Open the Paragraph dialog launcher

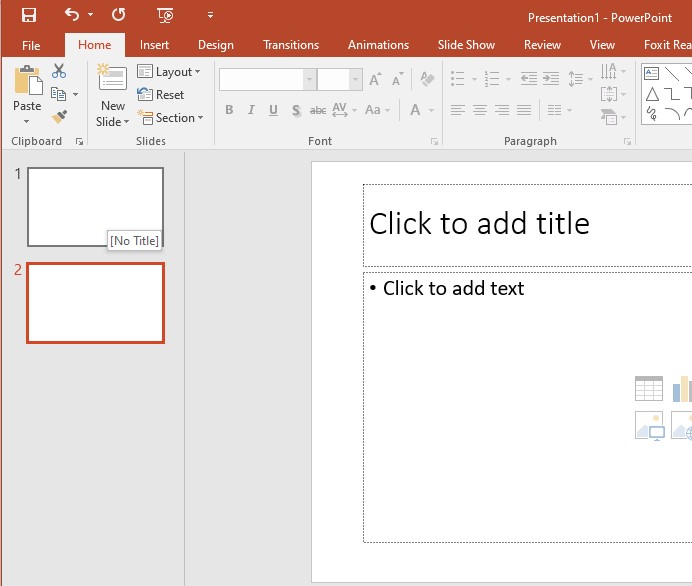point(627,142)
